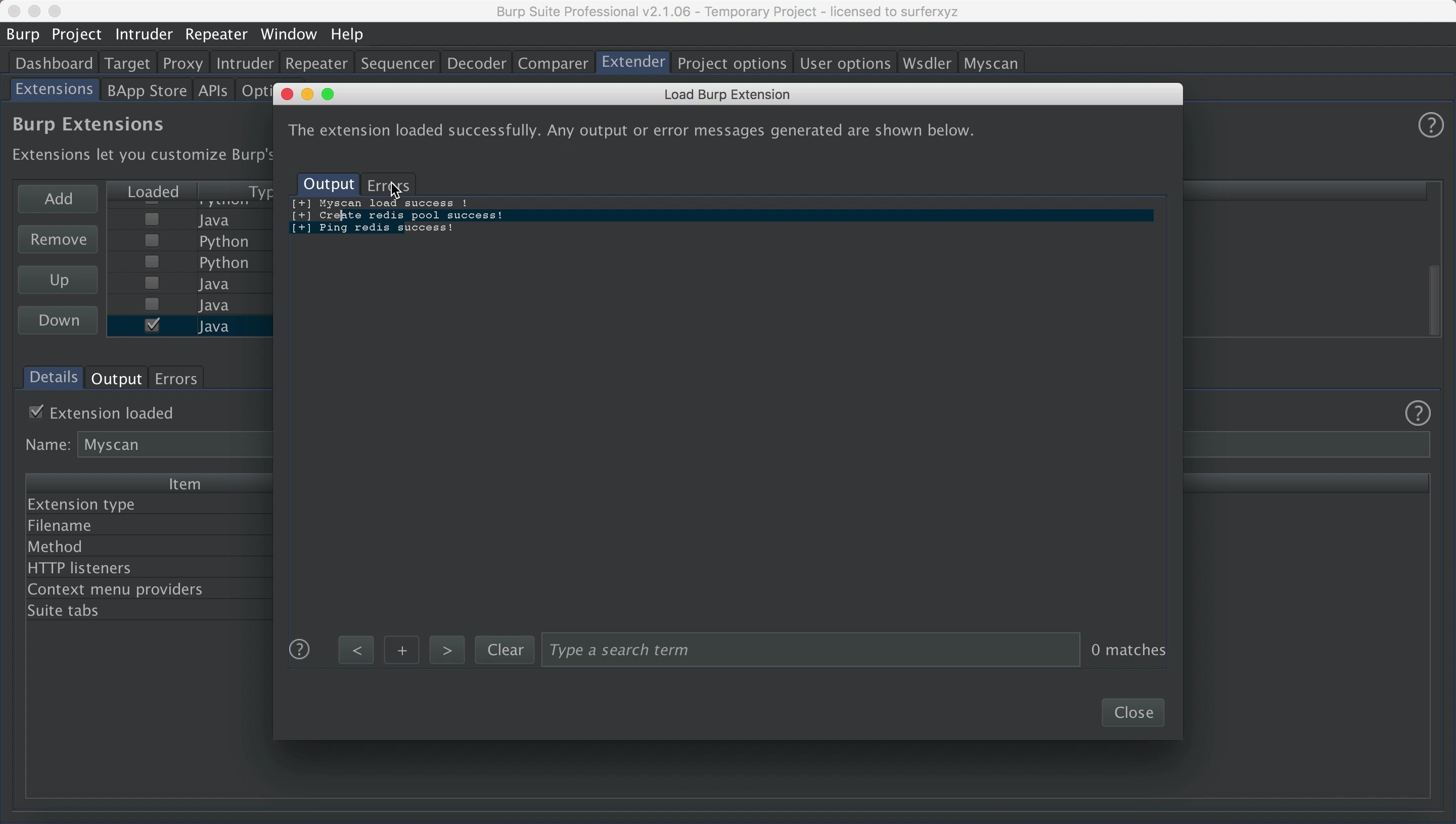Open the Intruder menu in menu bar
The image size is (1456, 824).
coord(144,34)
